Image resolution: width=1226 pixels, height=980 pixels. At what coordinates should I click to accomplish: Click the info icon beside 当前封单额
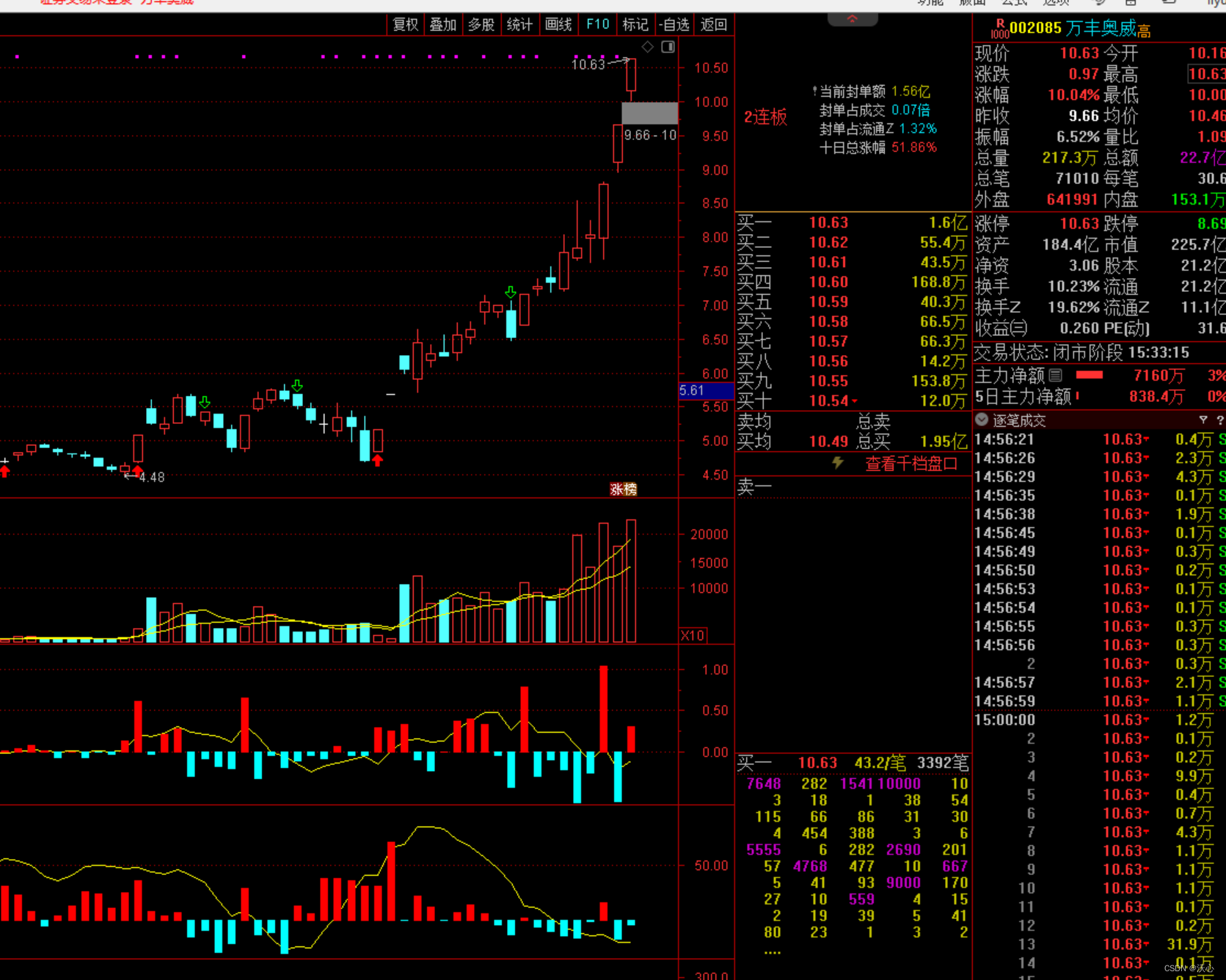coord(814,92)
